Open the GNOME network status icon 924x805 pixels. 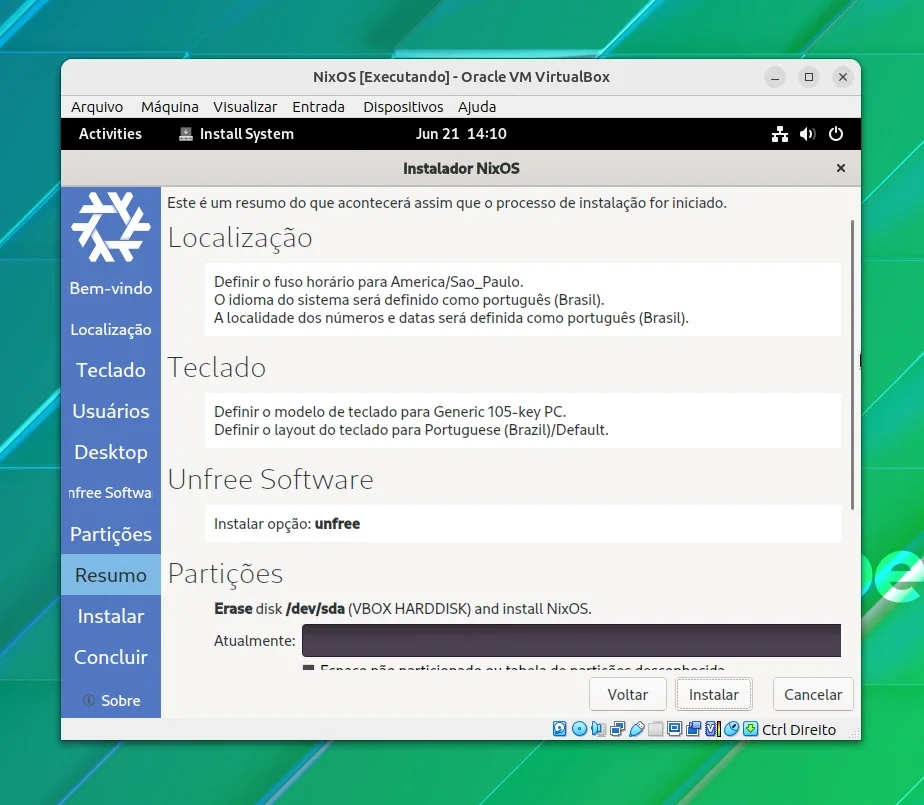(780, 134)
